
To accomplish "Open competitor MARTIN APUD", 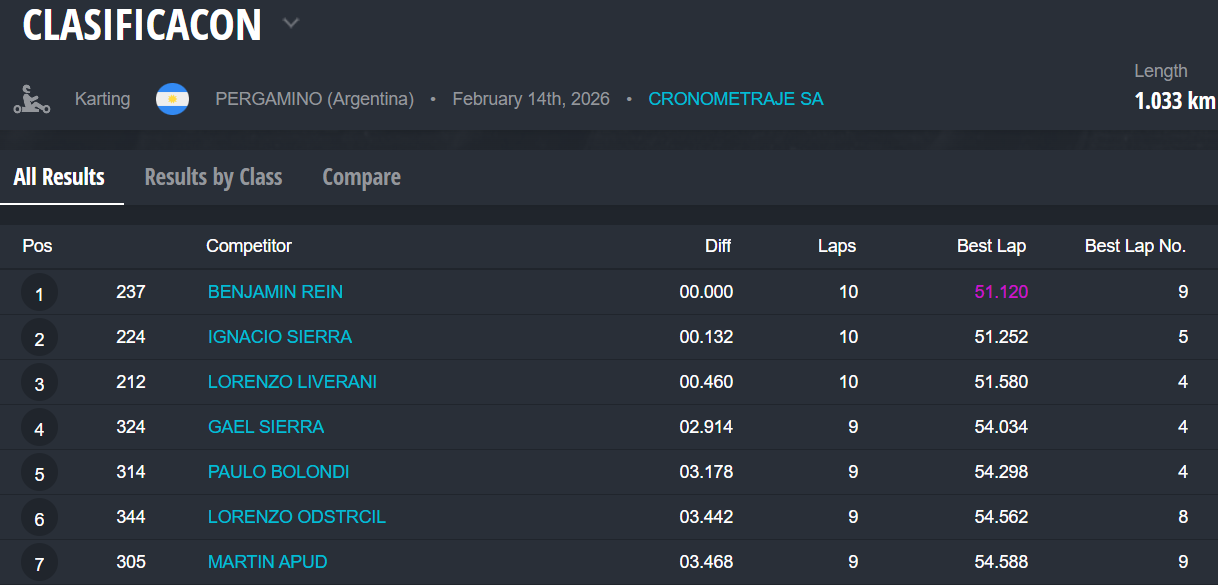I will (x=267, y=562).
